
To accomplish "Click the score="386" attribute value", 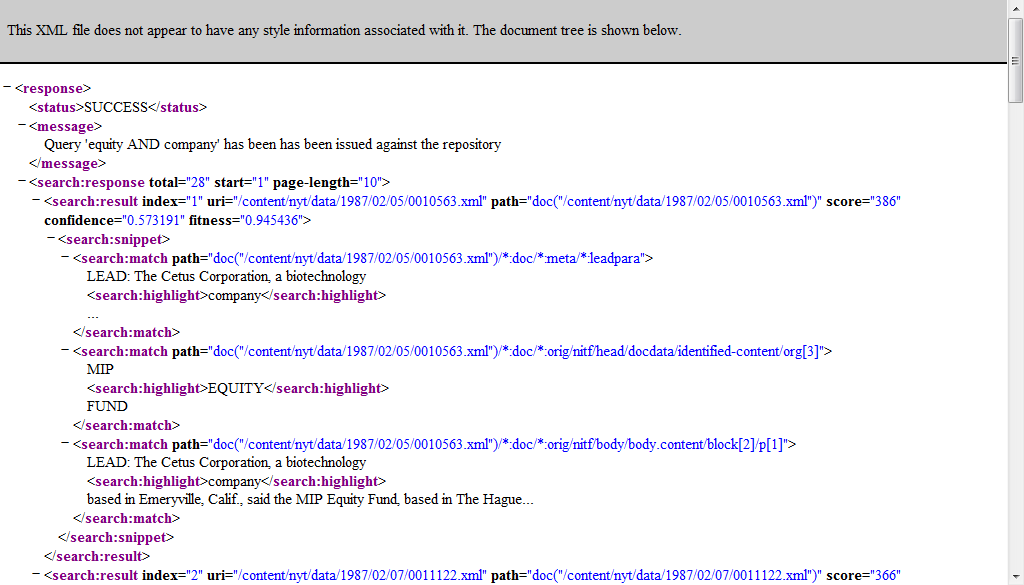I will 886,201.
